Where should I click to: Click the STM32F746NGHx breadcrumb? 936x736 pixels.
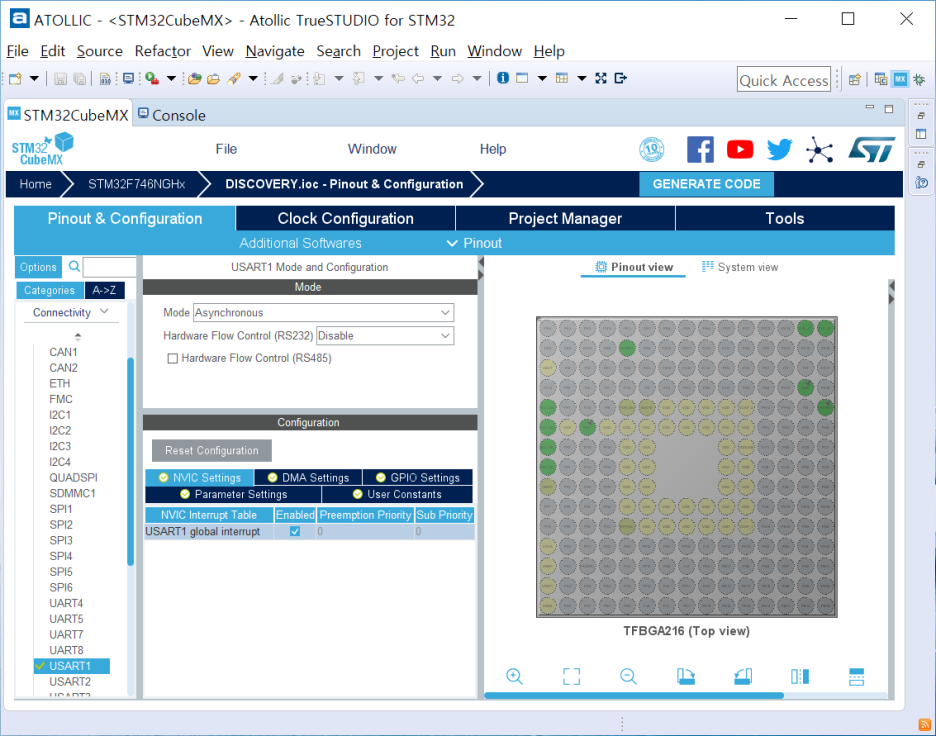(137, 184)
